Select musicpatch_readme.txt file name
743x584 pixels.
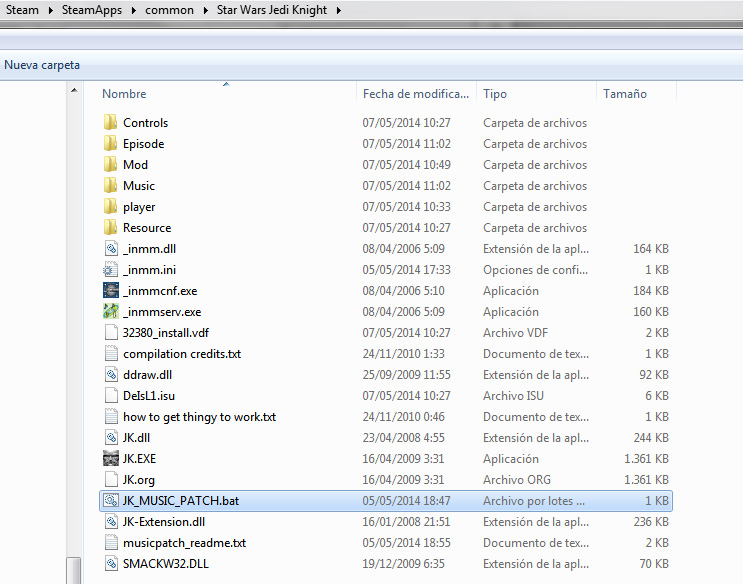[184, 543]
